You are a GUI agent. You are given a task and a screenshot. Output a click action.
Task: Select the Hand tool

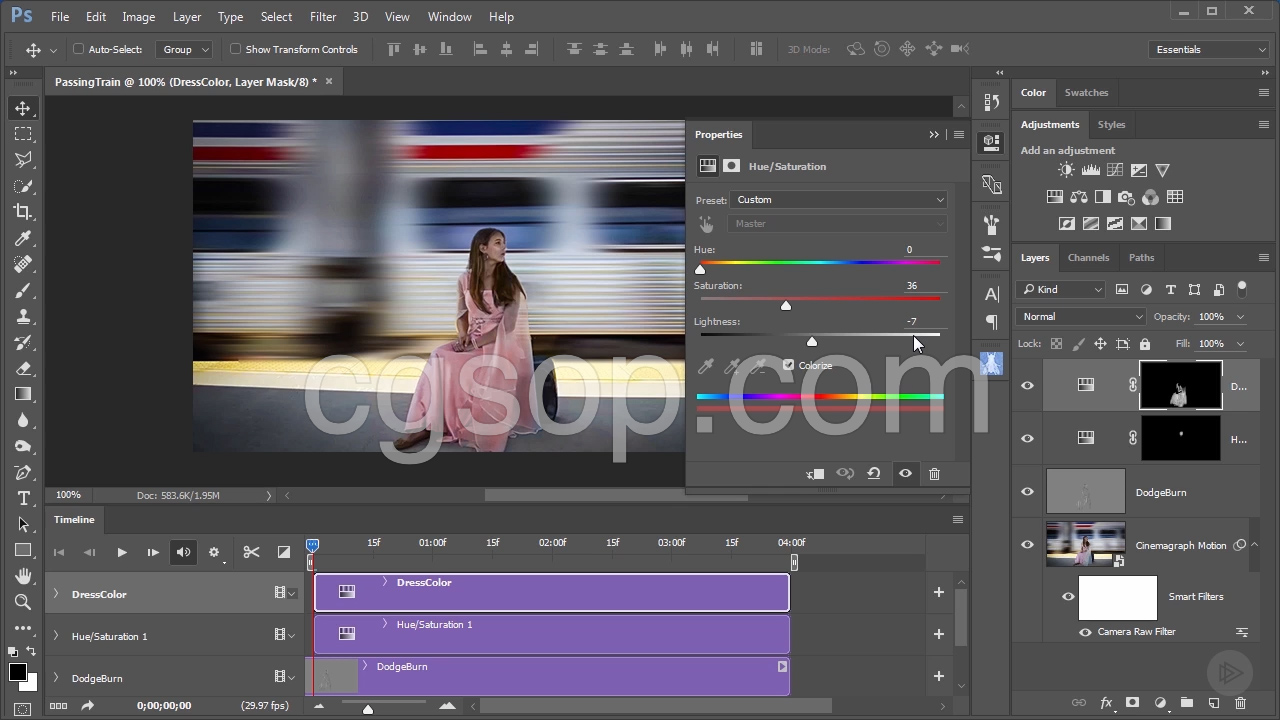(x=22, y=576)
